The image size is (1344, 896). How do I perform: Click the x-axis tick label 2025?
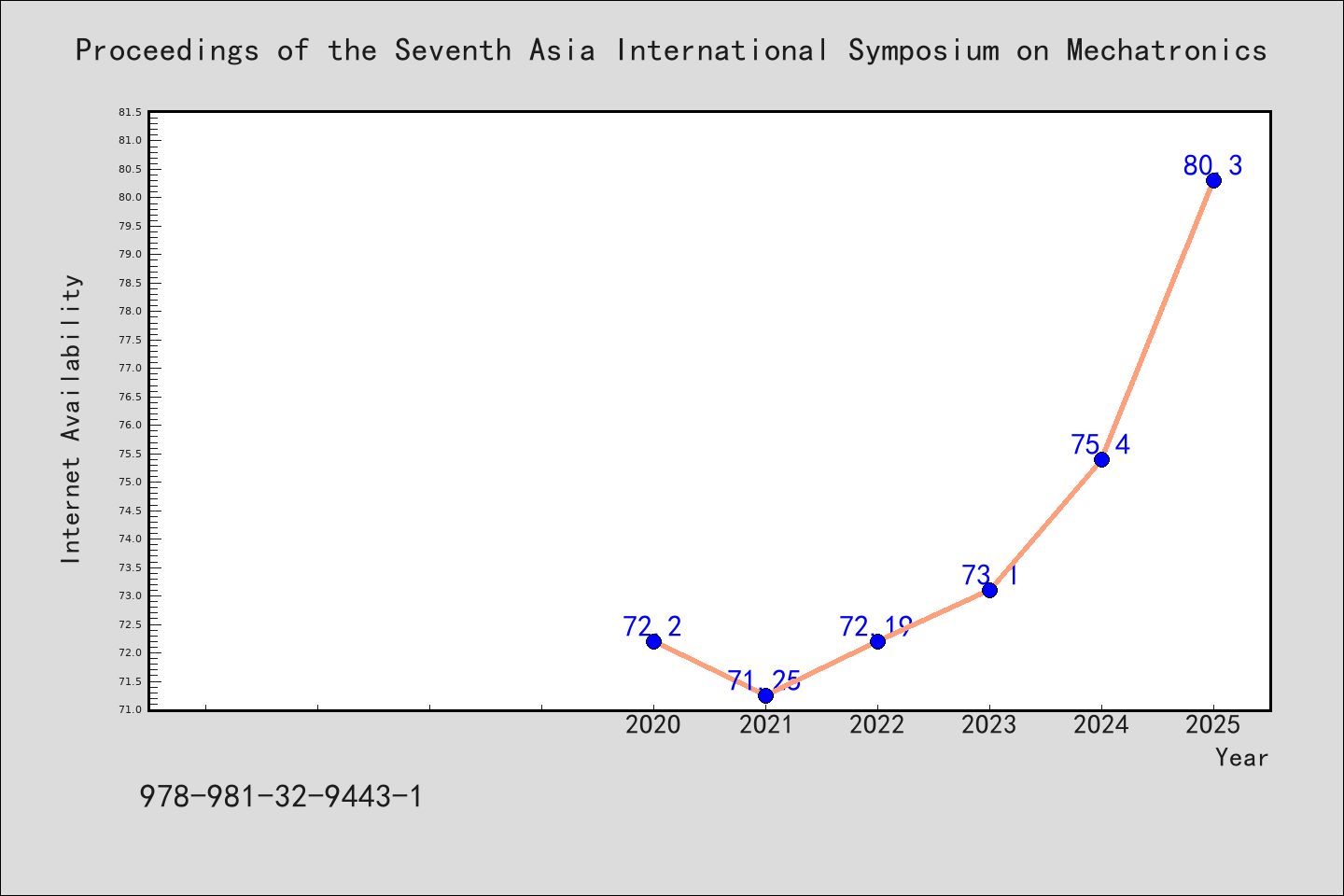pyautogui.click(x=1213, y=724)
